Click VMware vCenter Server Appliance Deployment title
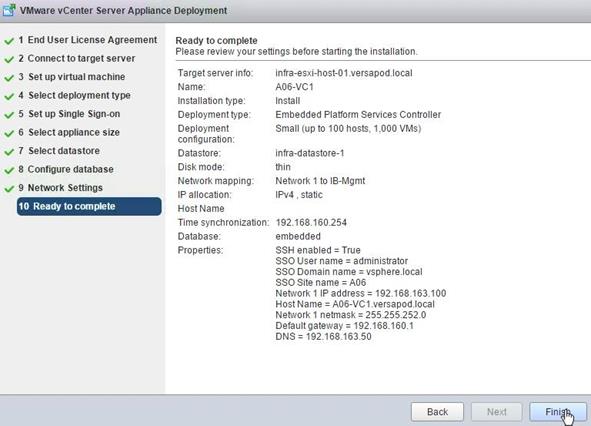The width and height of the screenshot is (591, 426). click(123, 10)
